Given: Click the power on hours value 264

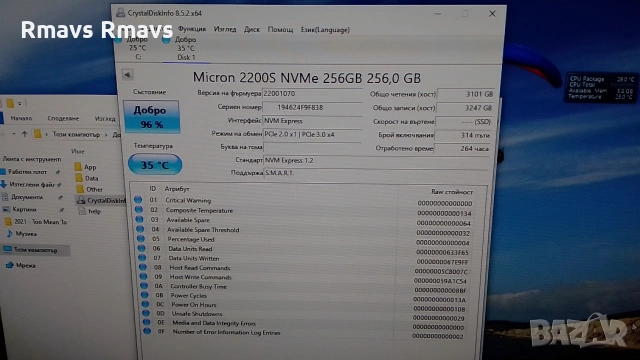Looking at the screenshot, I should coord(462,149).
